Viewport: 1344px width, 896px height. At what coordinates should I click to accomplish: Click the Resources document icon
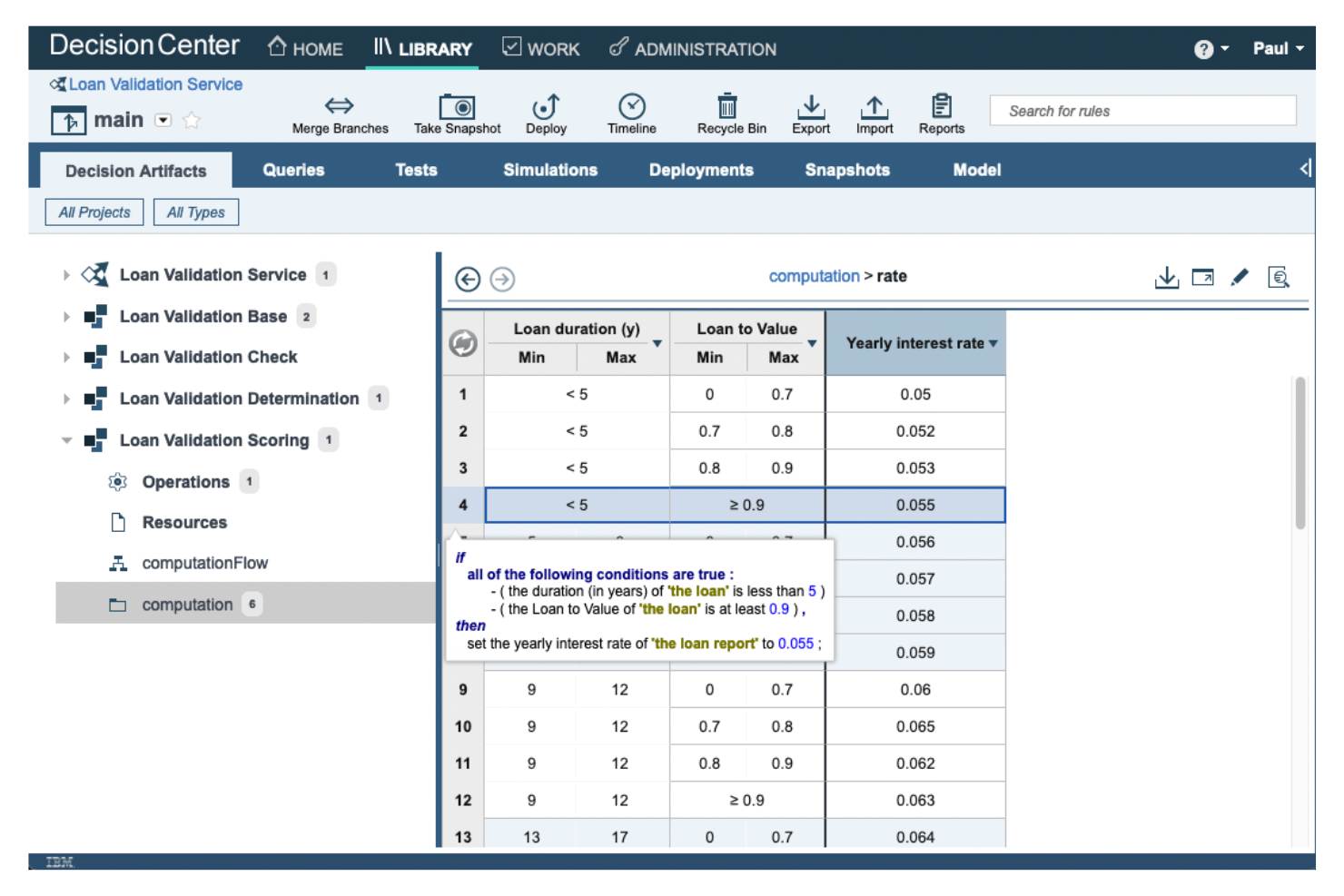pyautogui.click(x=118, y=522)
